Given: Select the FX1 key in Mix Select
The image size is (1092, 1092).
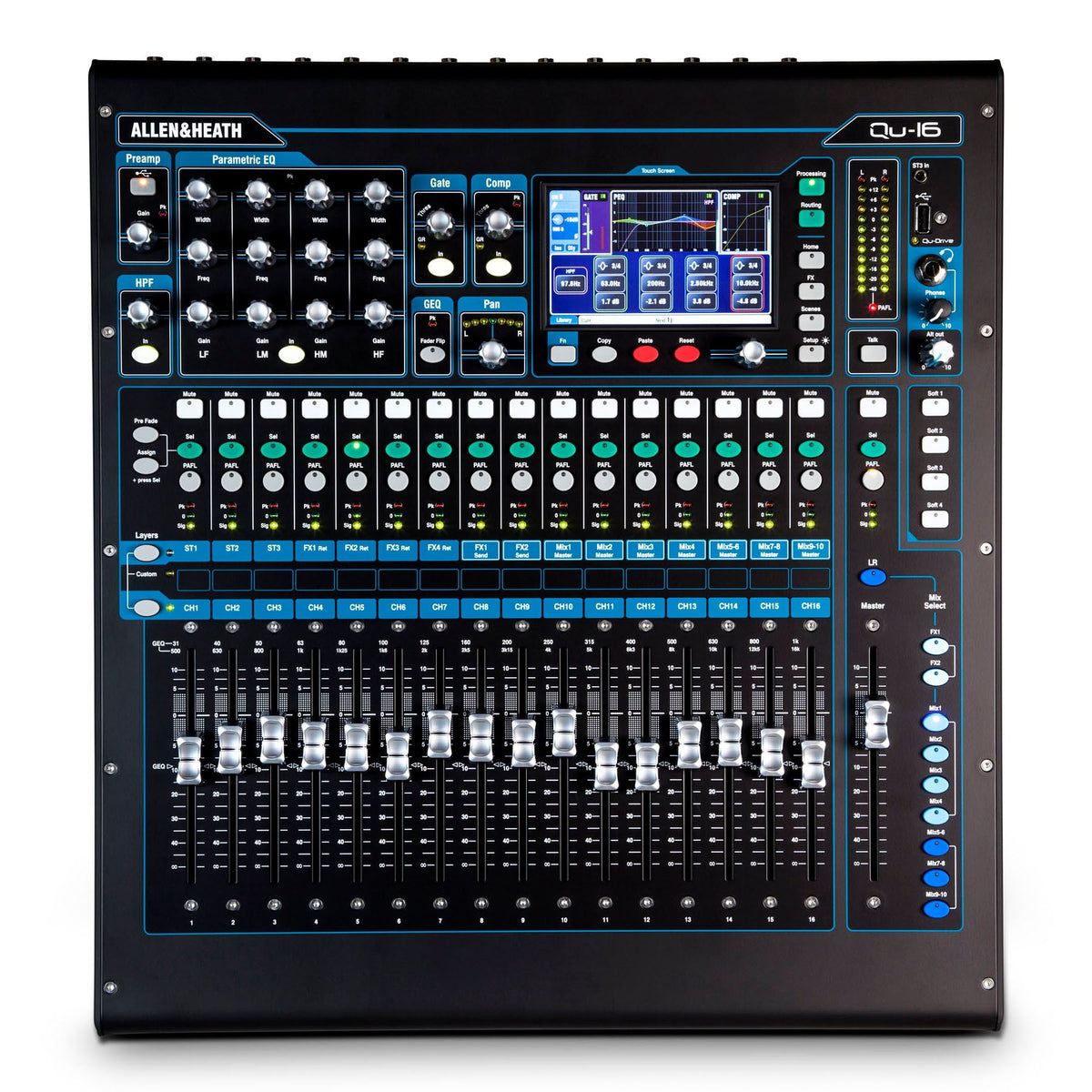Looking at the screenshot, I should click(935, 647).
